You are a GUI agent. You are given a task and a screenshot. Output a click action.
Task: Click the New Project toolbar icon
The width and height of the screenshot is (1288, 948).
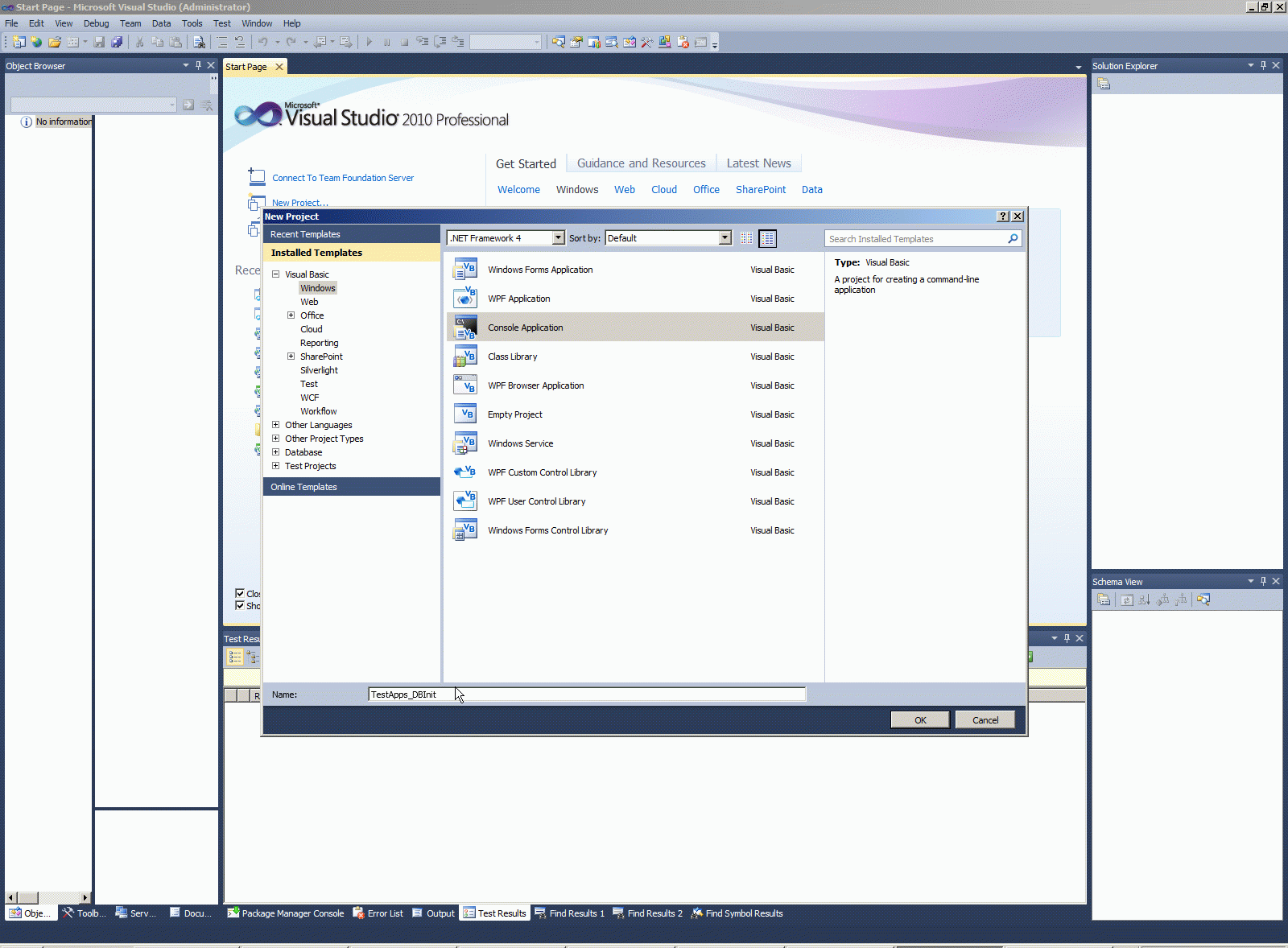coord(19,42)
